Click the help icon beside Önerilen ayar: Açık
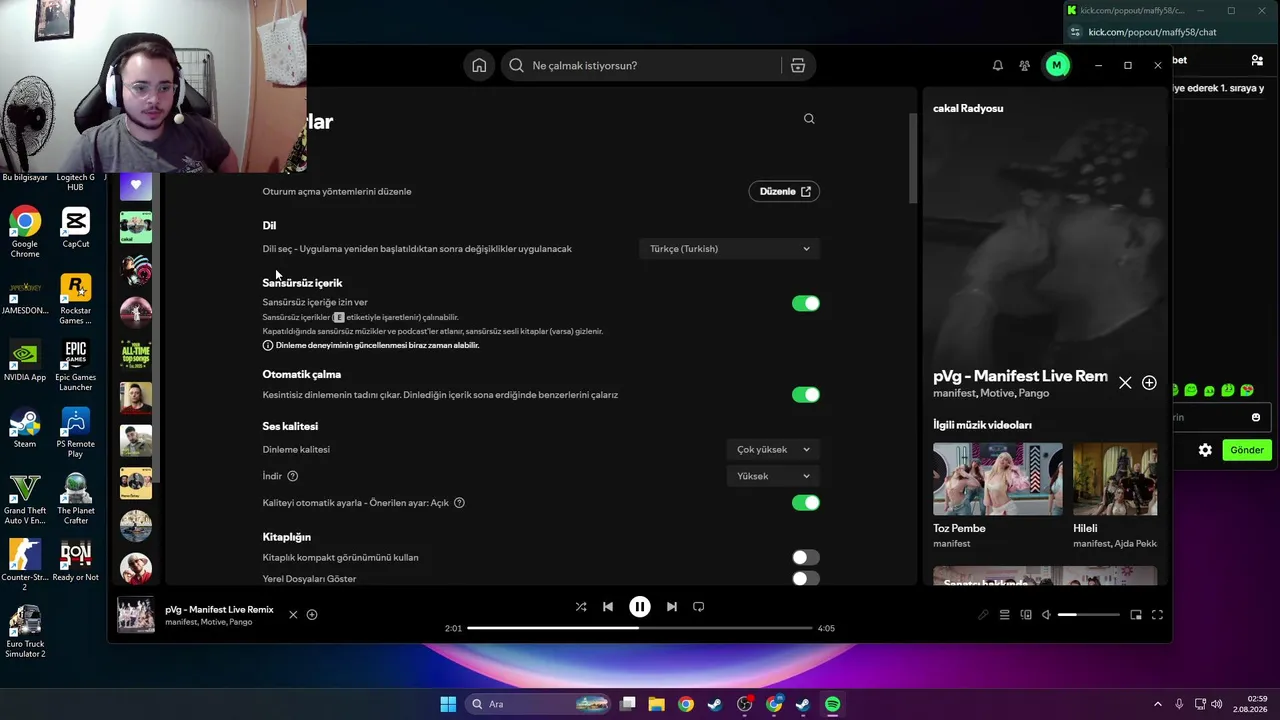 pyautogui.click(x=459, y=503)
